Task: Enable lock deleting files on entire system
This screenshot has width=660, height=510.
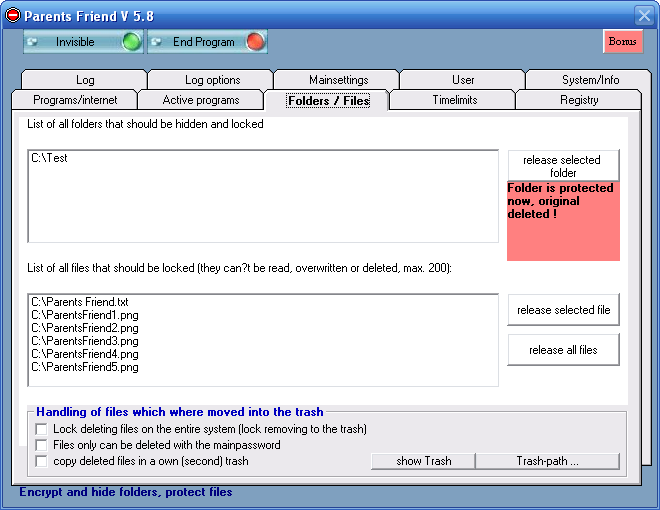Action: click(41, 429)
